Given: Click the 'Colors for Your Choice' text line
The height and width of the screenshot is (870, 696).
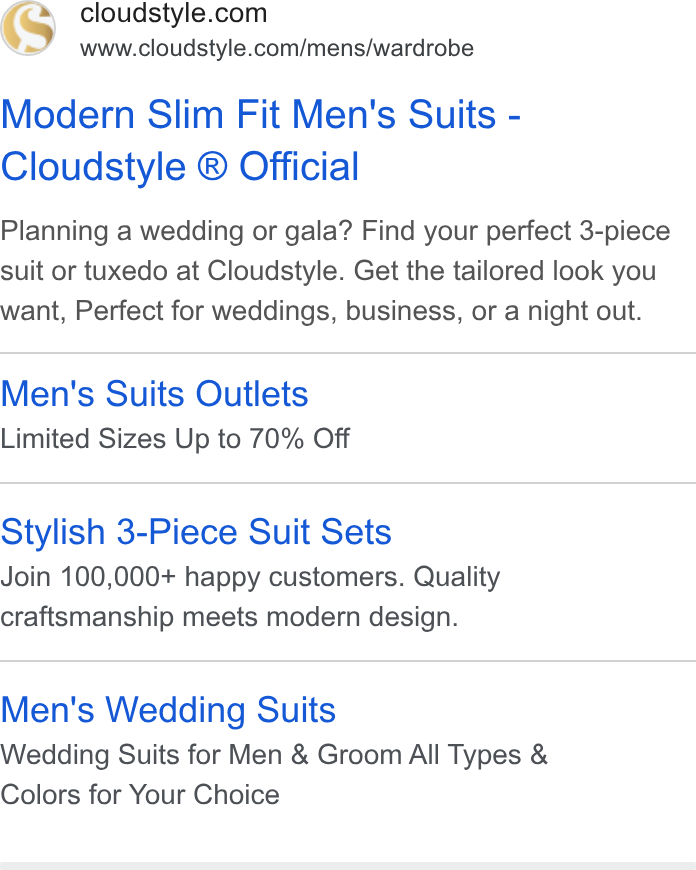Looking at the screenshot, I should click(140, 795).
